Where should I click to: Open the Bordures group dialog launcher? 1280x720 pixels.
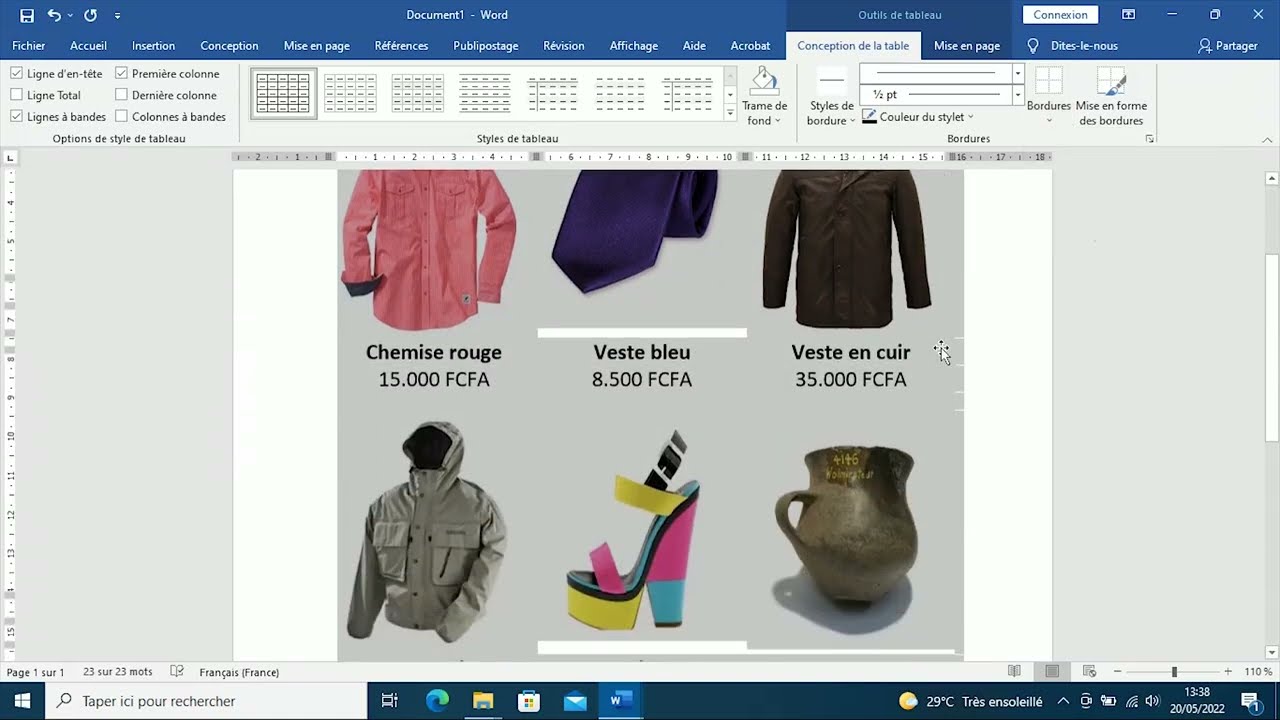1149,139
